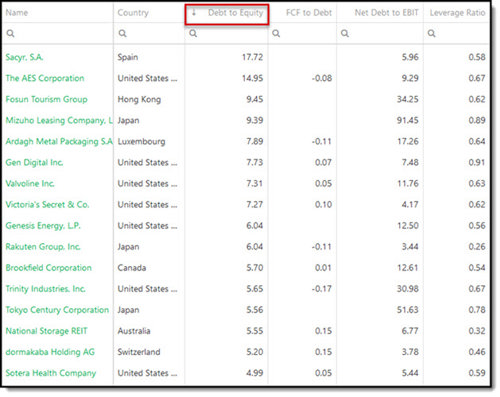Viewport: 500px width, 397px height.
Task: Select the 0.46 Leverage Ratio value
Action: point(477,352)
